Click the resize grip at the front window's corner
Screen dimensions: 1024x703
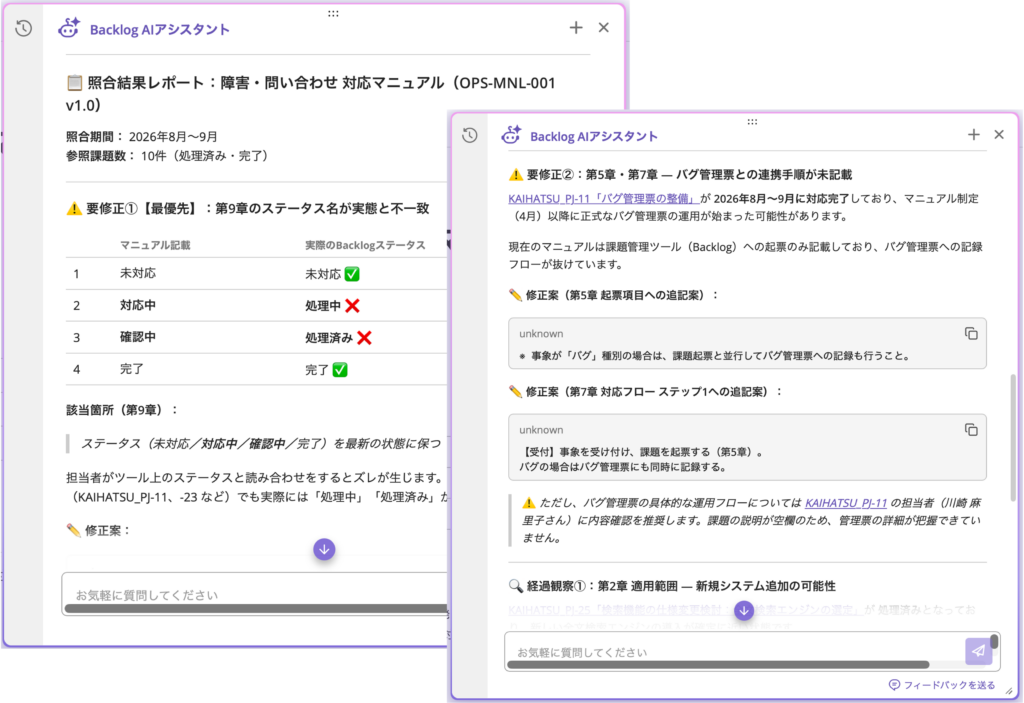coord(1010,690)
